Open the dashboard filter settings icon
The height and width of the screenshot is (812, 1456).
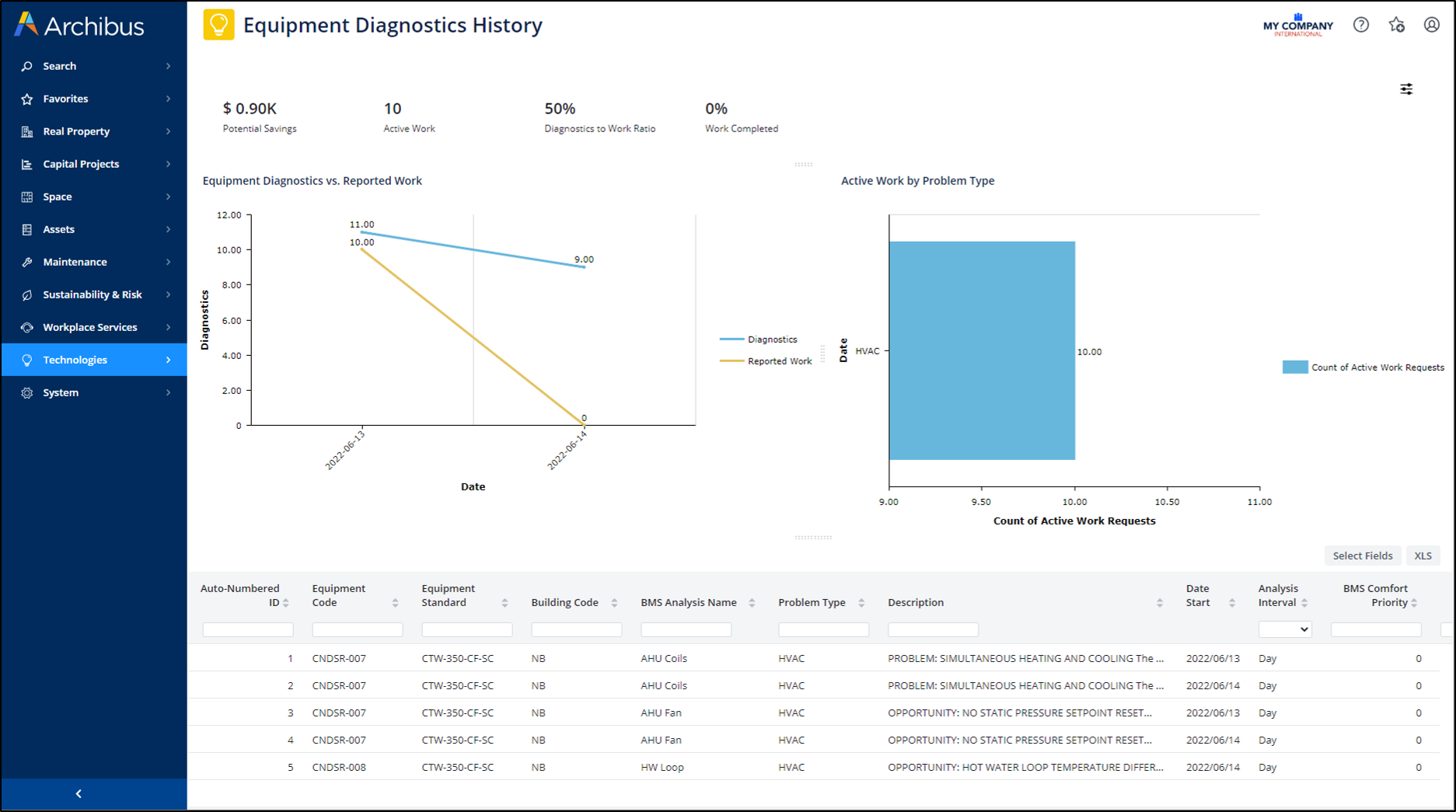(x=1406, y=89)
